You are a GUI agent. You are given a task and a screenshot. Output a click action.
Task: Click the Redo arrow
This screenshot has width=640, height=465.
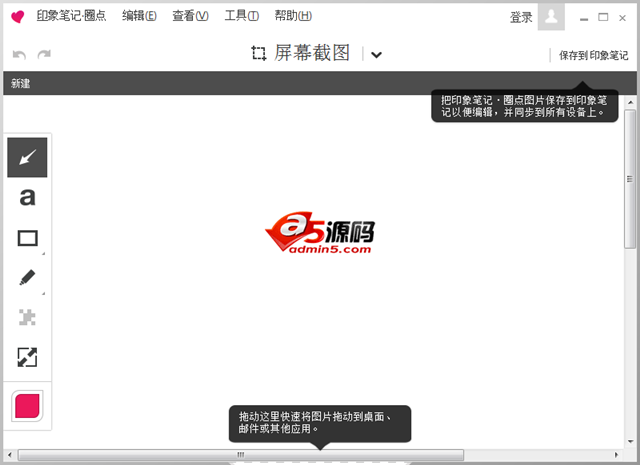click(x=44, y=54)
